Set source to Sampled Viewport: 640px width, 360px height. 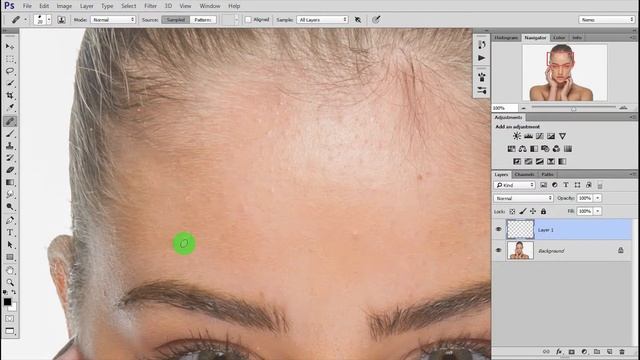(x=176, y=20)
